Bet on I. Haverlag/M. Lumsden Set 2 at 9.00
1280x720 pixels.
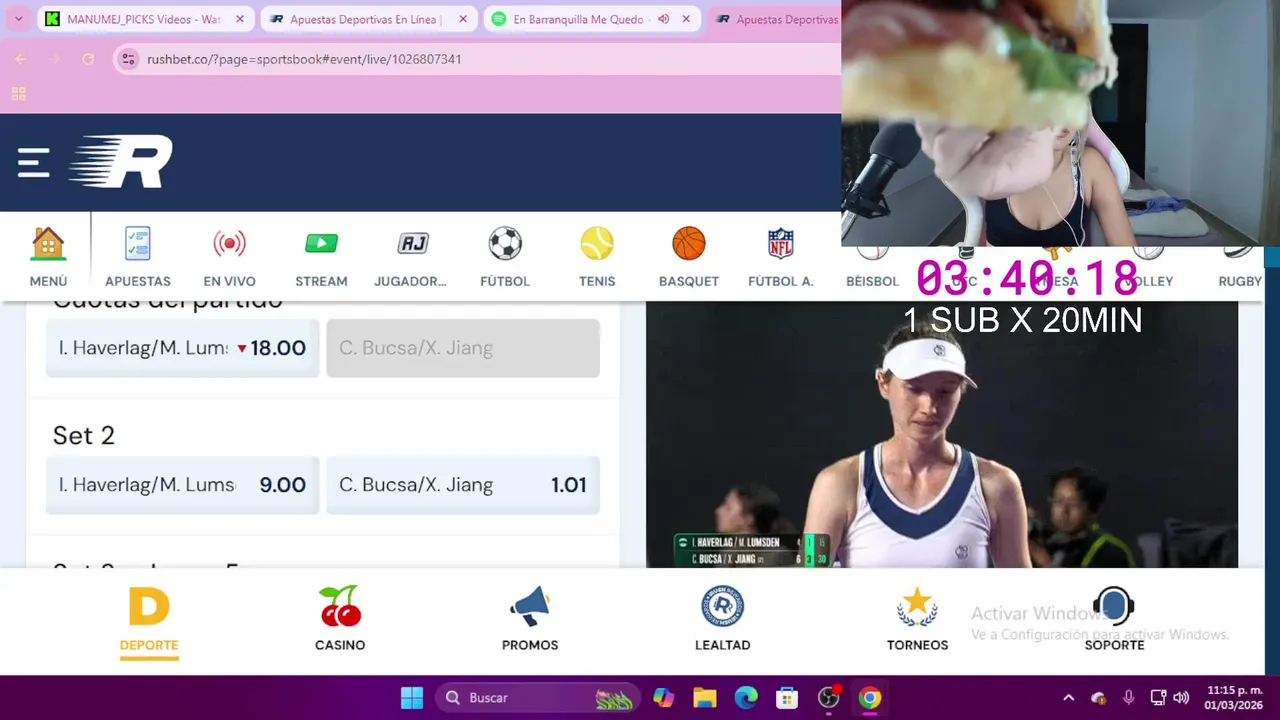pos(183,485)
